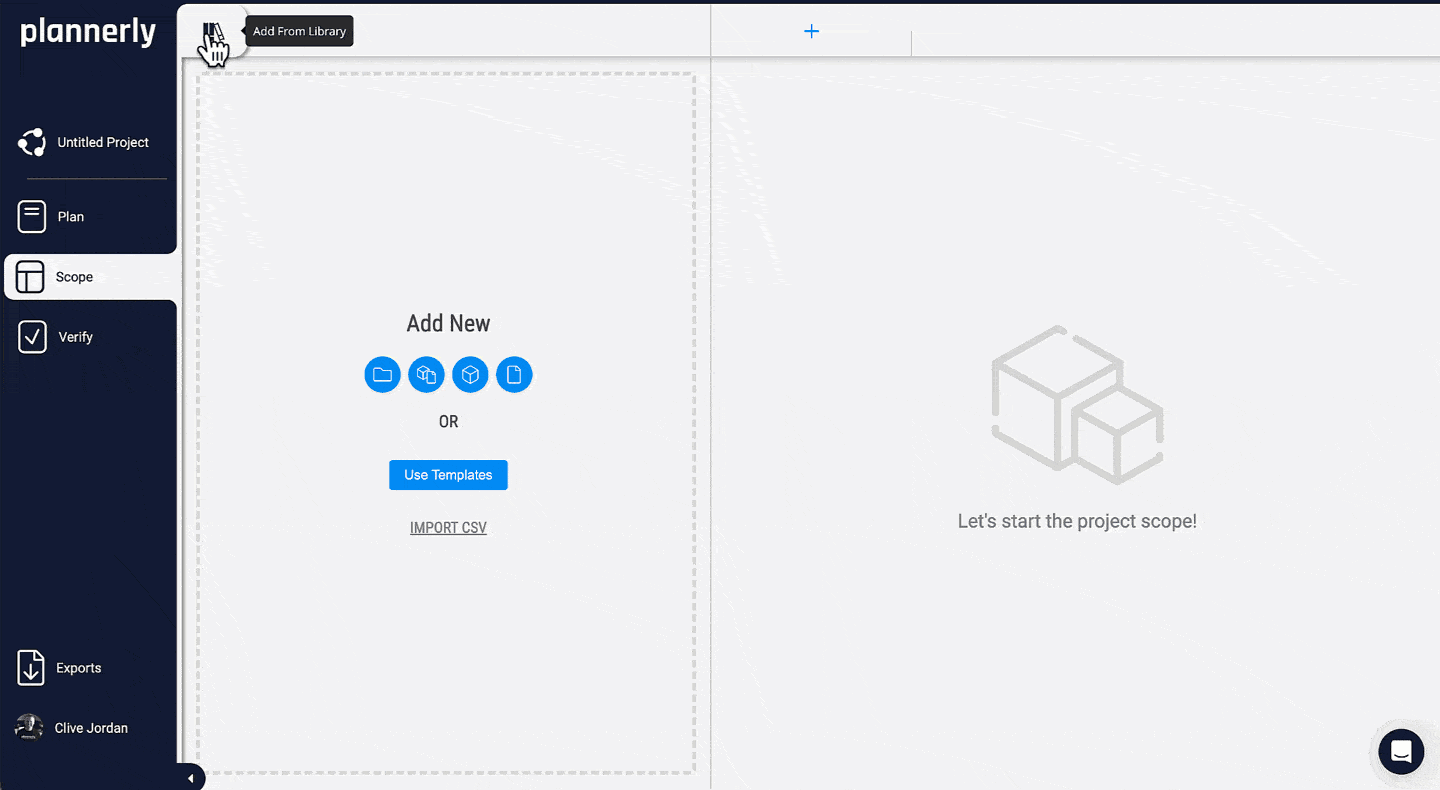Go to the Plan section
The width and height of the screenshot is (1440, 790).
tap(70, 217)
